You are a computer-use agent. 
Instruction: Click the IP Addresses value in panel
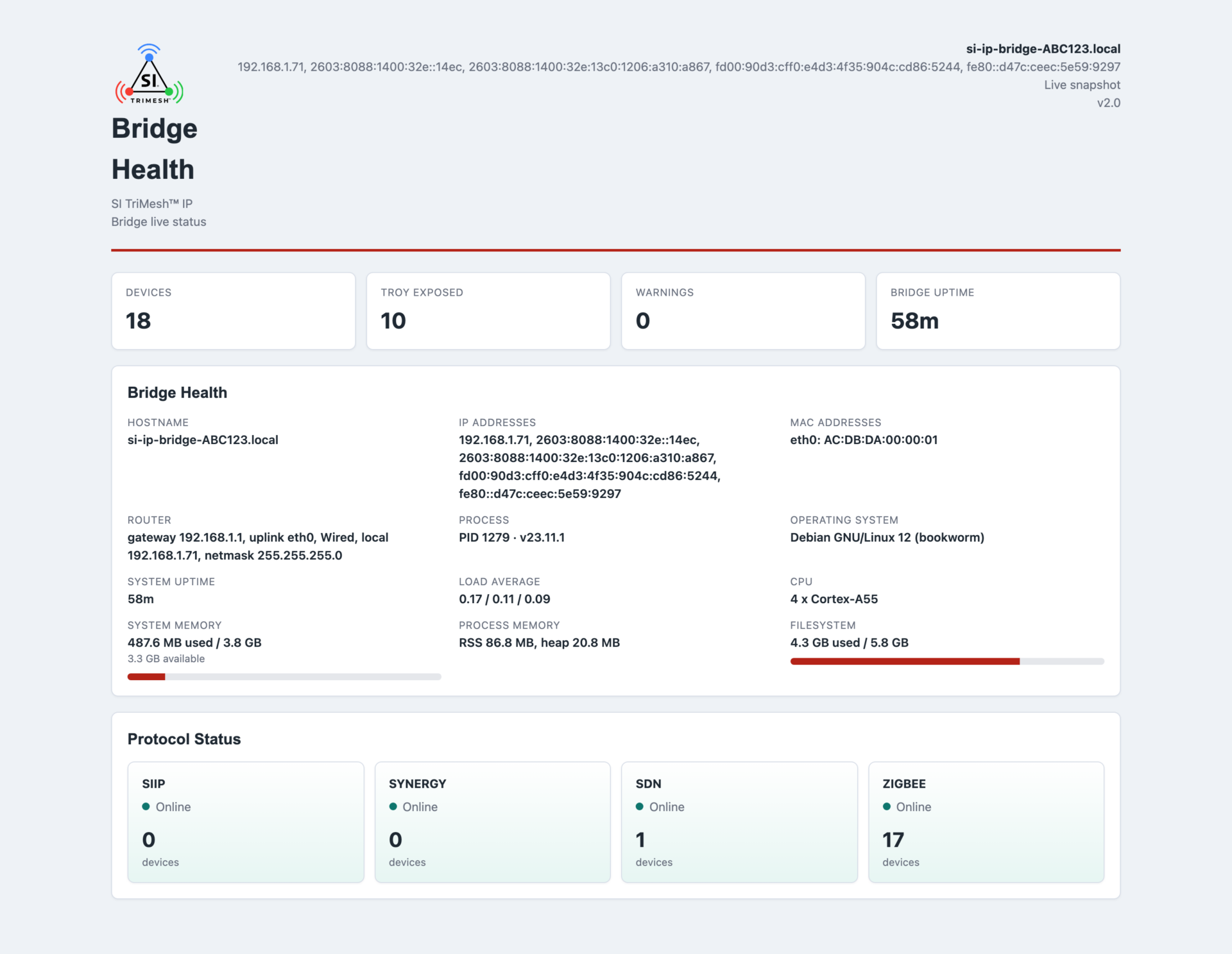click(589, 467)
